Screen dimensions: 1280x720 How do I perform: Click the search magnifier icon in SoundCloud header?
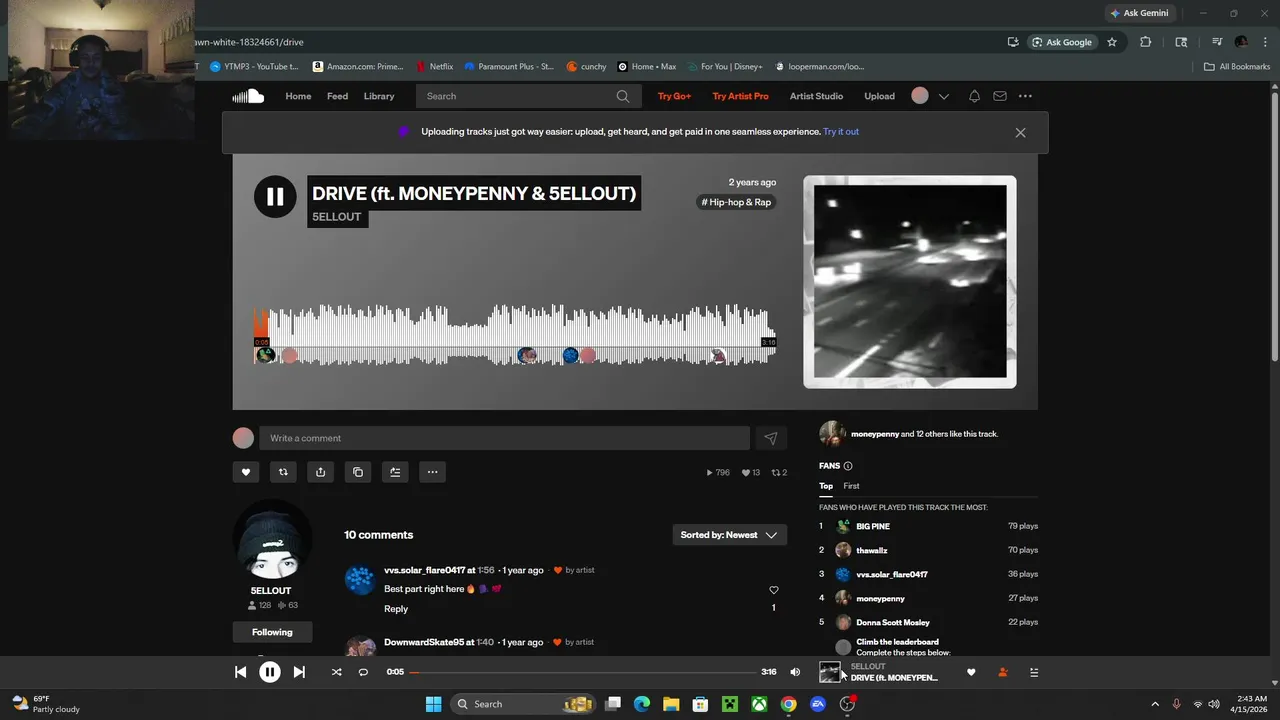point(623,96)
